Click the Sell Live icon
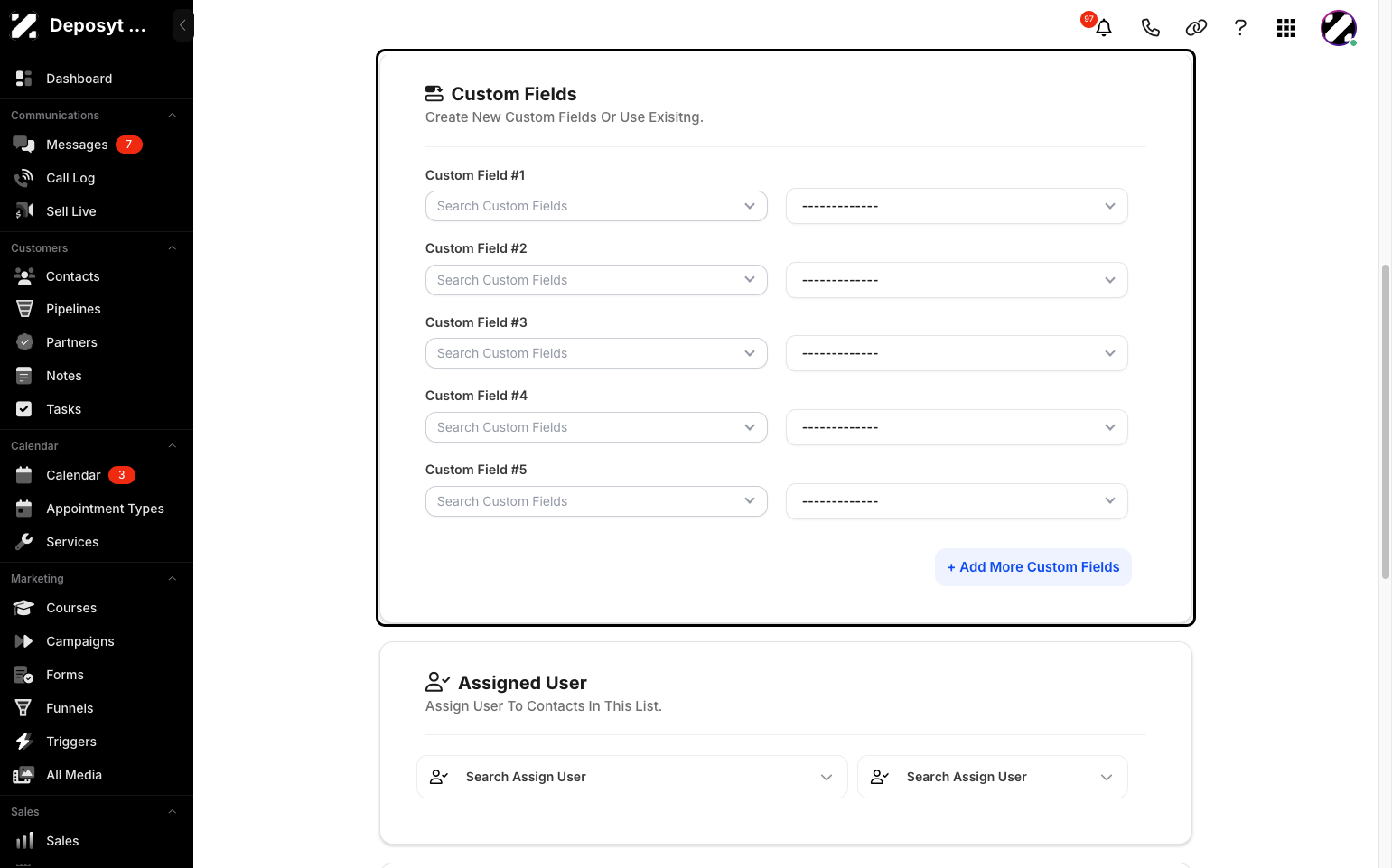 pyautogui.click(x=24, y=211)
